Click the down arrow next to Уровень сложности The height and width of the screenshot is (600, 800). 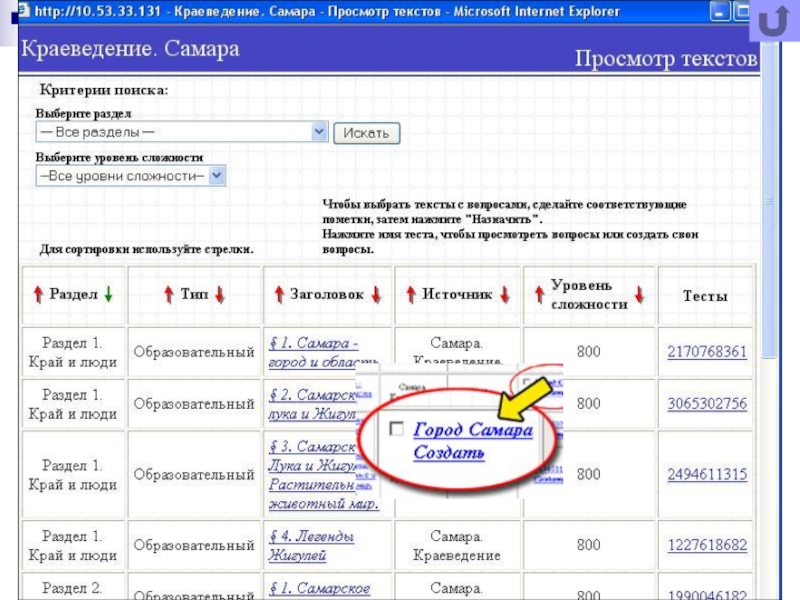(x=639, y=294)
